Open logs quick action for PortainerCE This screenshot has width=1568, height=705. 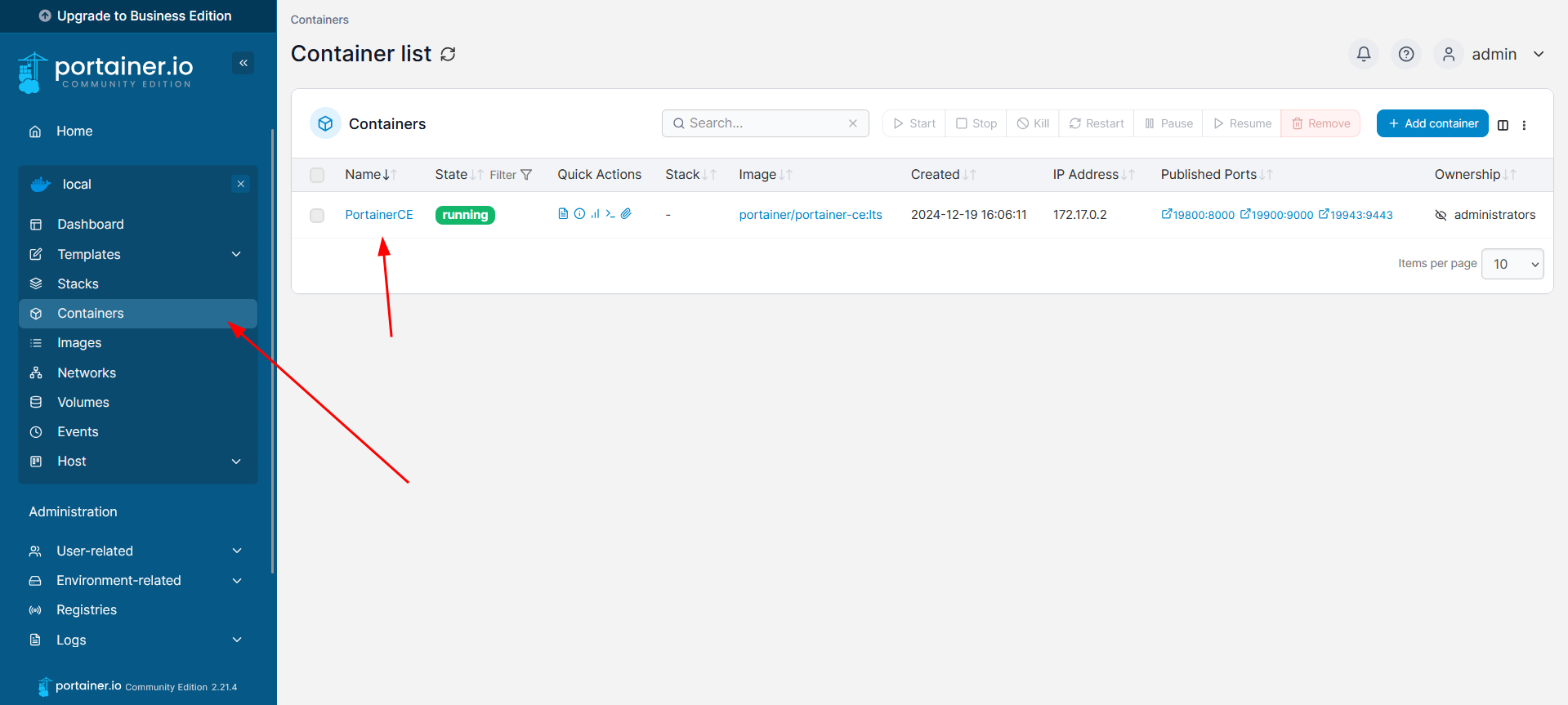(x=563, y=214)
